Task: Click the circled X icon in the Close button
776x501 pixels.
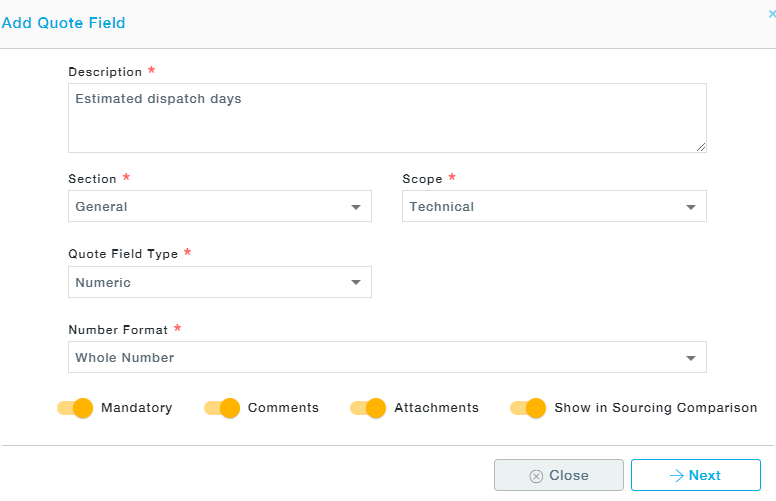Action: (x=536, y=476)
